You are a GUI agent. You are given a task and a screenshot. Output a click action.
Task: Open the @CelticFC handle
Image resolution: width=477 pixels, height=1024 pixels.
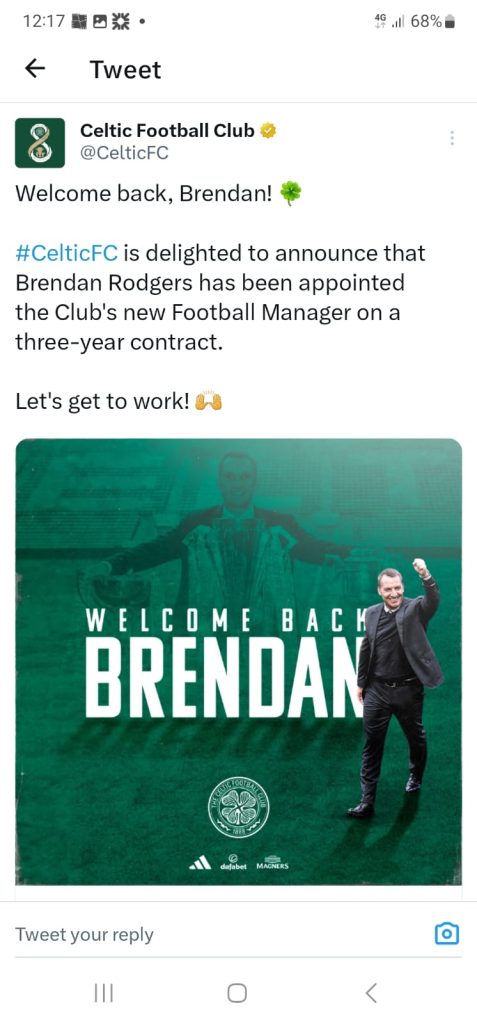click(124, 153)
